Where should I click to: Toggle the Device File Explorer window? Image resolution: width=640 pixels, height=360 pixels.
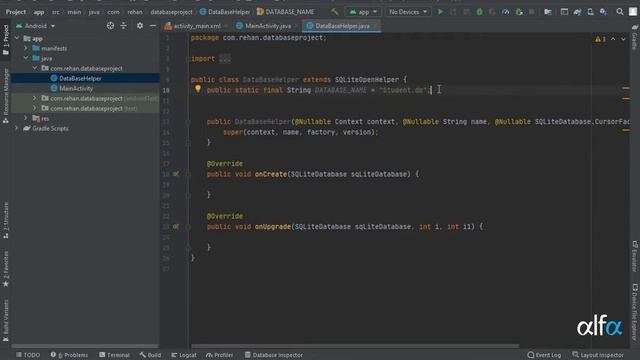tap(635, 312)
